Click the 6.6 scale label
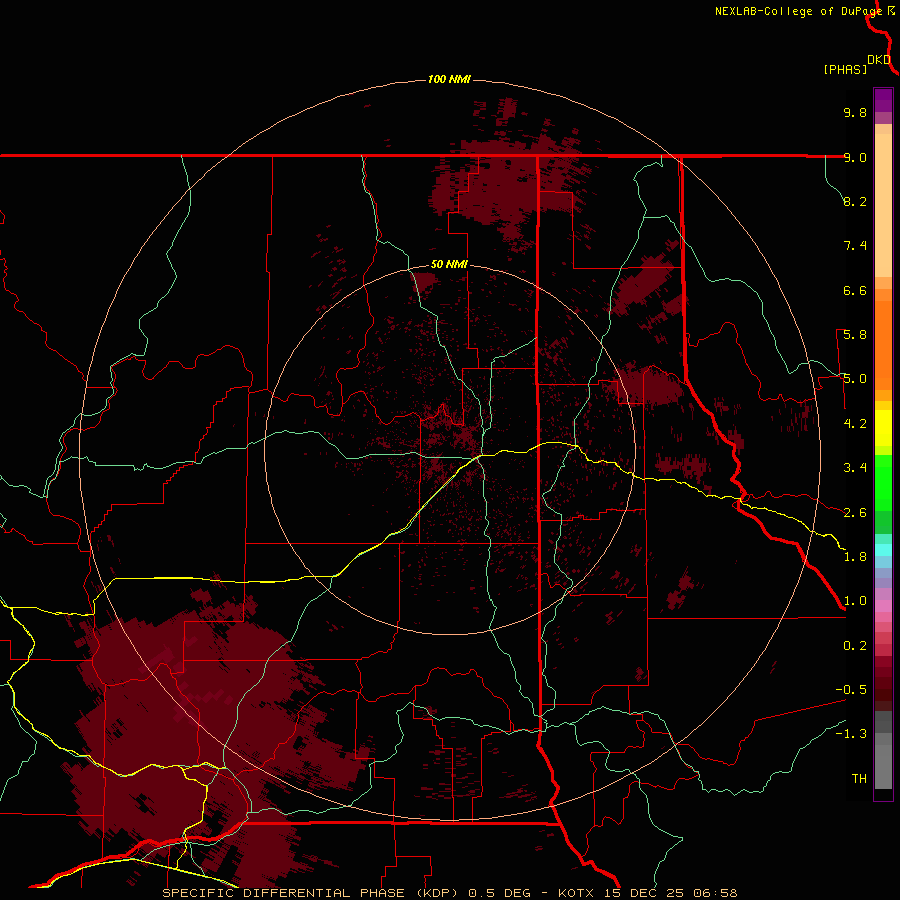The image size is (900, 900). click(855, 290)
